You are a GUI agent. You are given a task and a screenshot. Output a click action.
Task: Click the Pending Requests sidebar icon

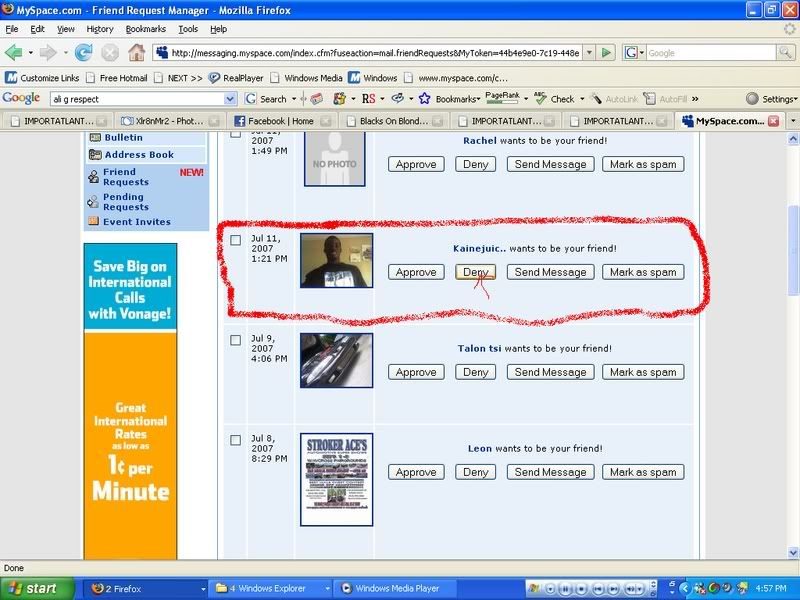coord(93,202)
